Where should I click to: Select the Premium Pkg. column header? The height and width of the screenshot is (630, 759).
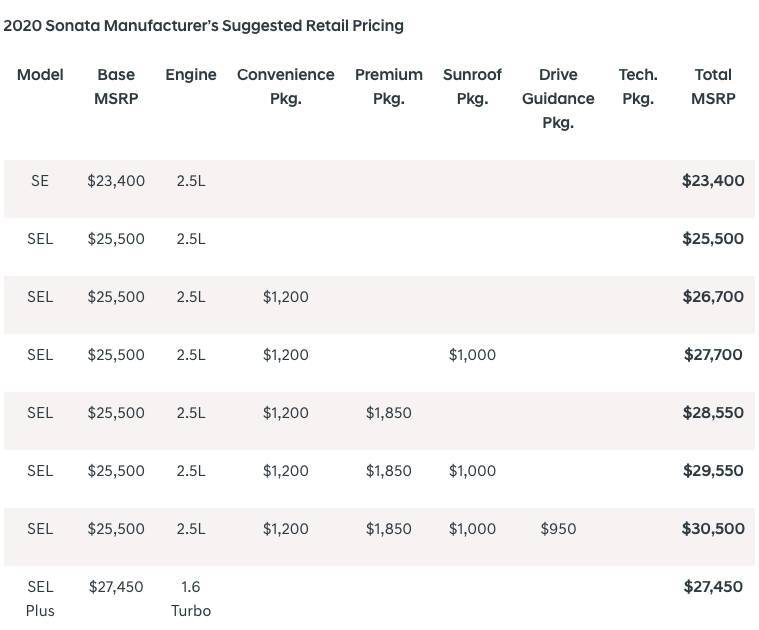pos(388,87)
